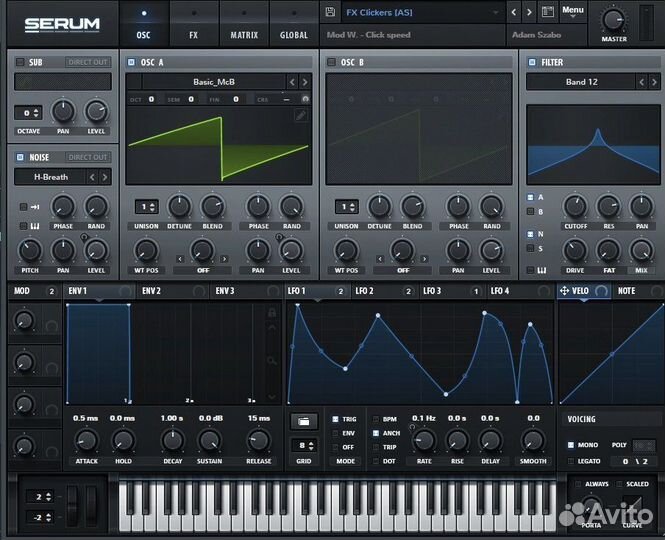Screen dimensions: 665x540
Task: Select the ENV 2 tab
Action: coord(173,291)
